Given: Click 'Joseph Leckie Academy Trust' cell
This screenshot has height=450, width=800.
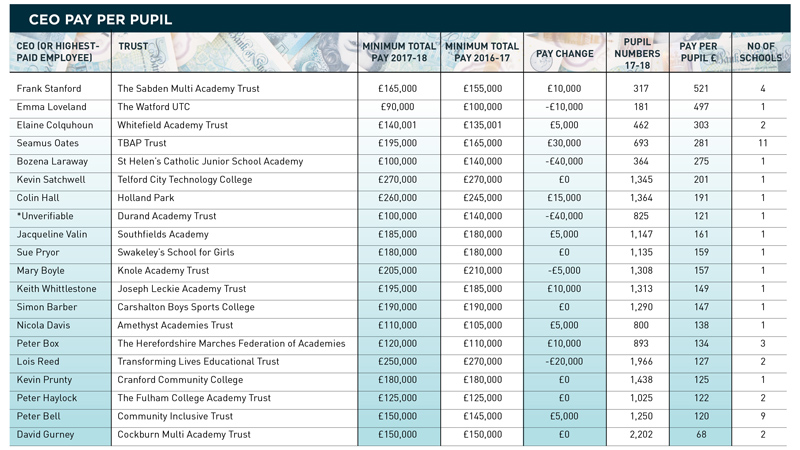Looking at the screenshot, I should (x=182, y=289).
